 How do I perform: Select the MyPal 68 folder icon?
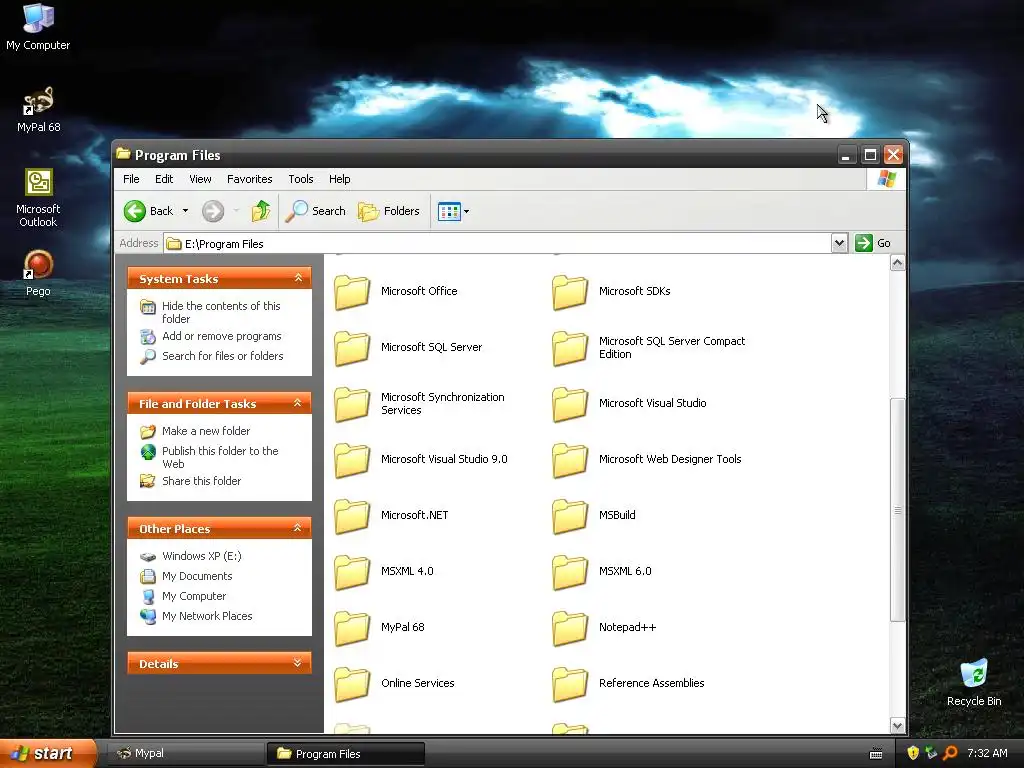[x=352, y=628]
